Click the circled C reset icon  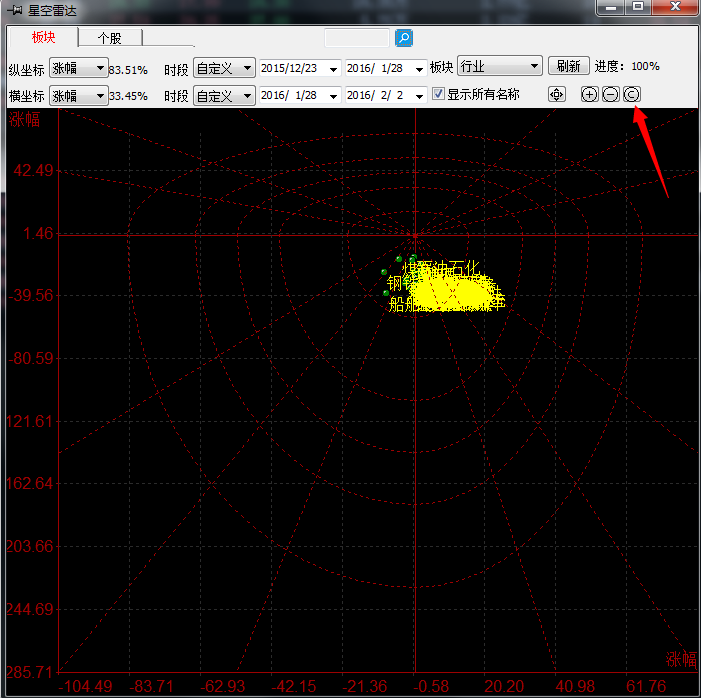tap(631, 95)
